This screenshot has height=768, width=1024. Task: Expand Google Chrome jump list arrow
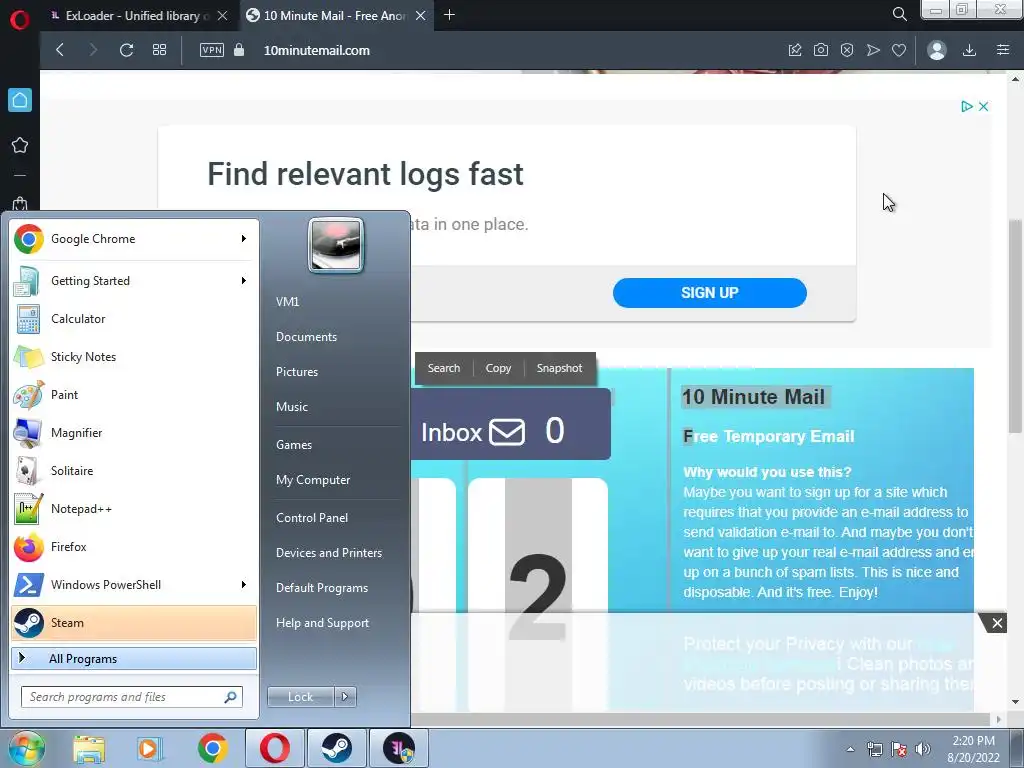(244, 239)
